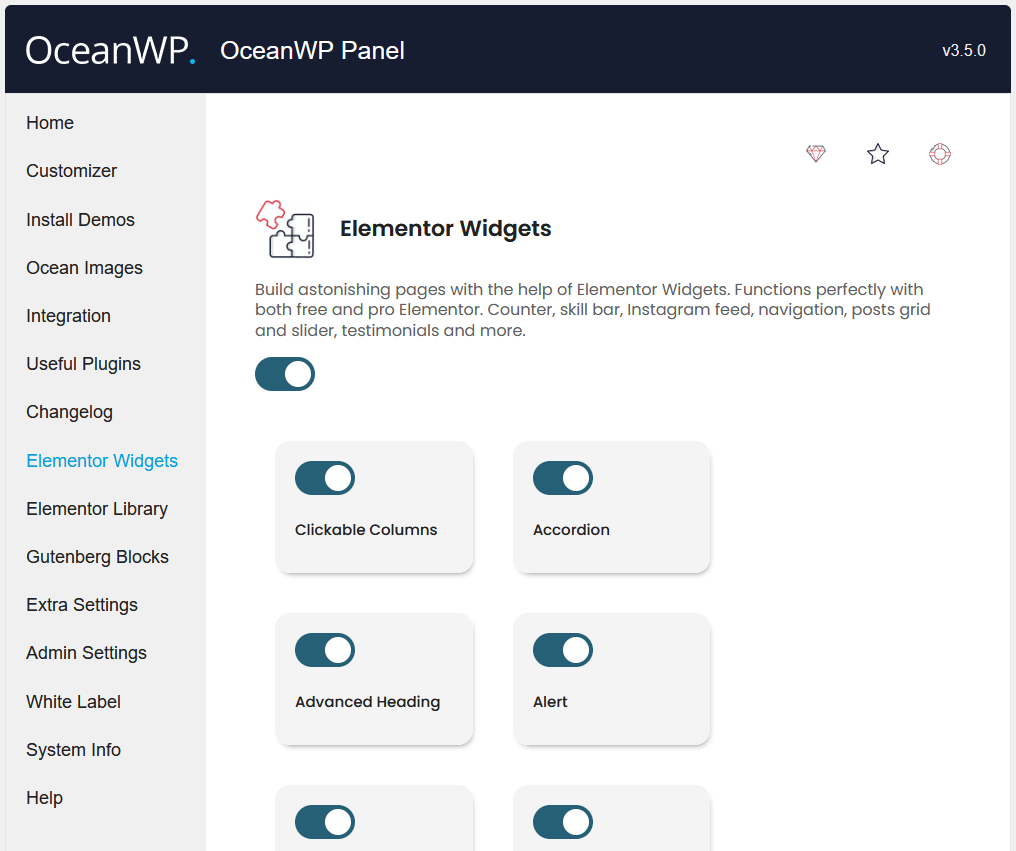
Task: Click the Elementor Widgets puzzle icon
Action: tap(285, 229)
